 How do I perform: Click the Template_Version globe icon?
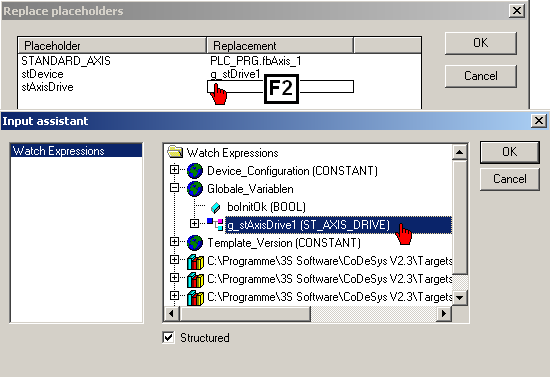click(x=195, y=243)
